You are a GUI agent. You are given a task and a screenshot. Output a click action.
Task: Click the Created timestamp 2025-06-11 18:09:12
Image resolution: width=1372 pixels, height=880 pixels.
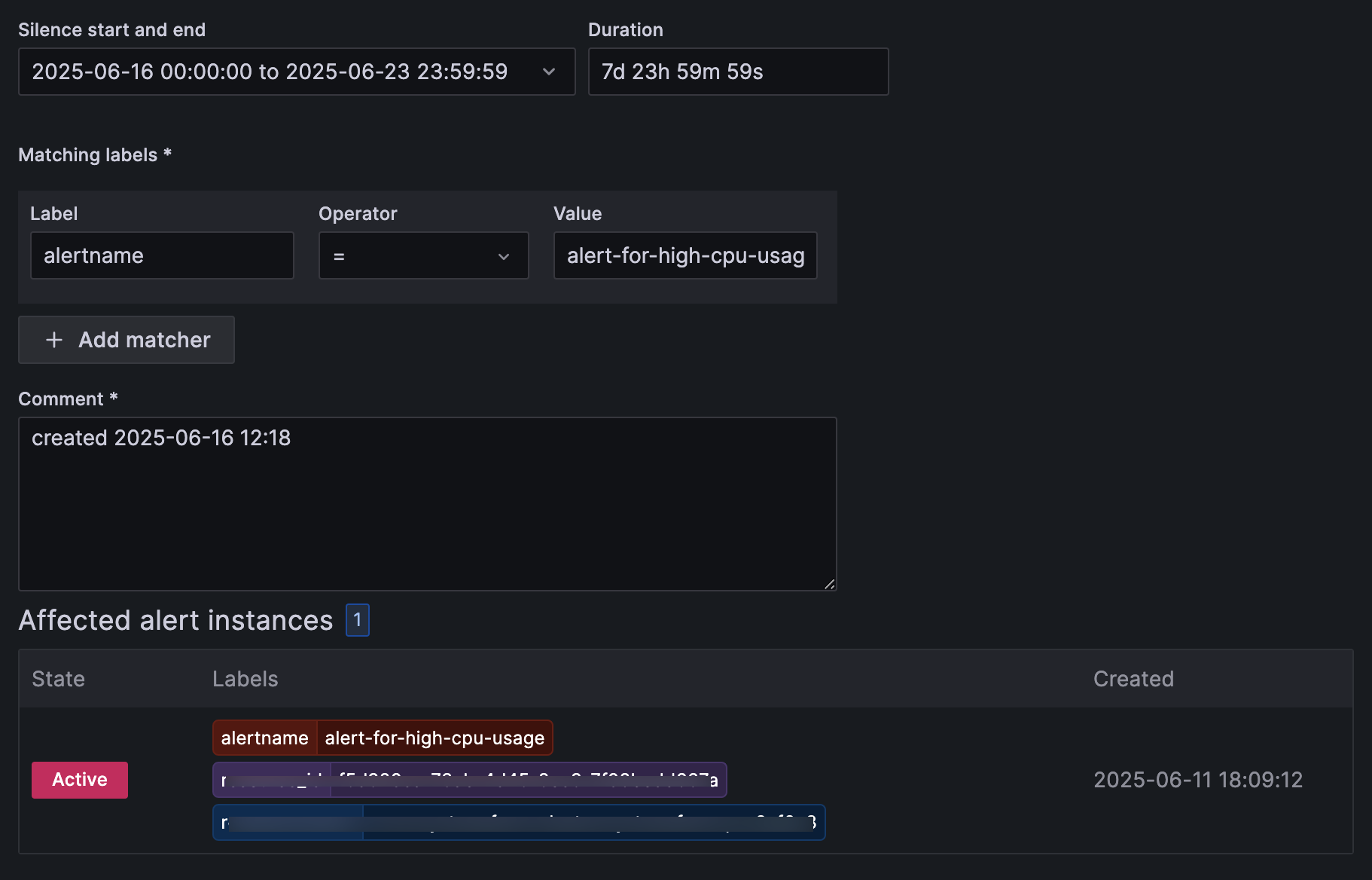[1197, 780]
